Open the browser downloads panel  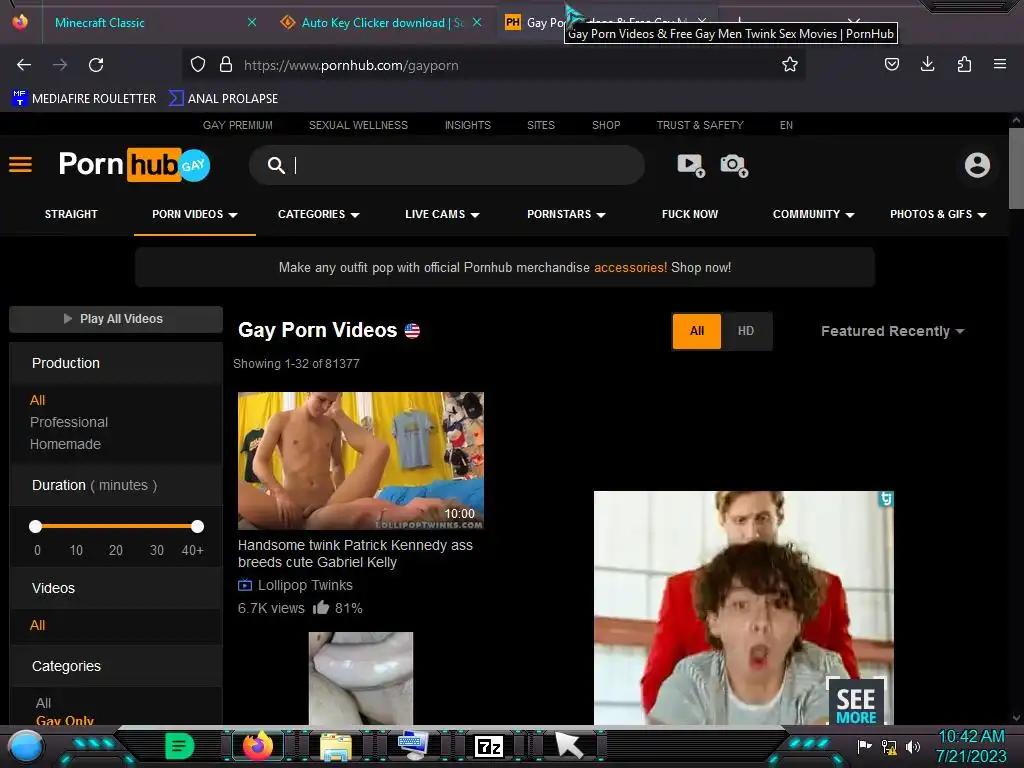point(927,64)
